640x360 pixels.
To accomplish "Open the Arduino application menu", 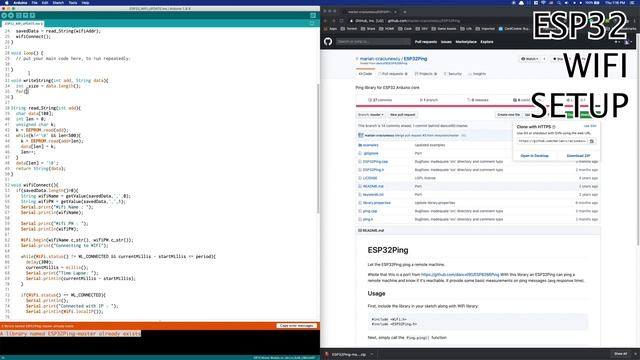I will 20,2.
